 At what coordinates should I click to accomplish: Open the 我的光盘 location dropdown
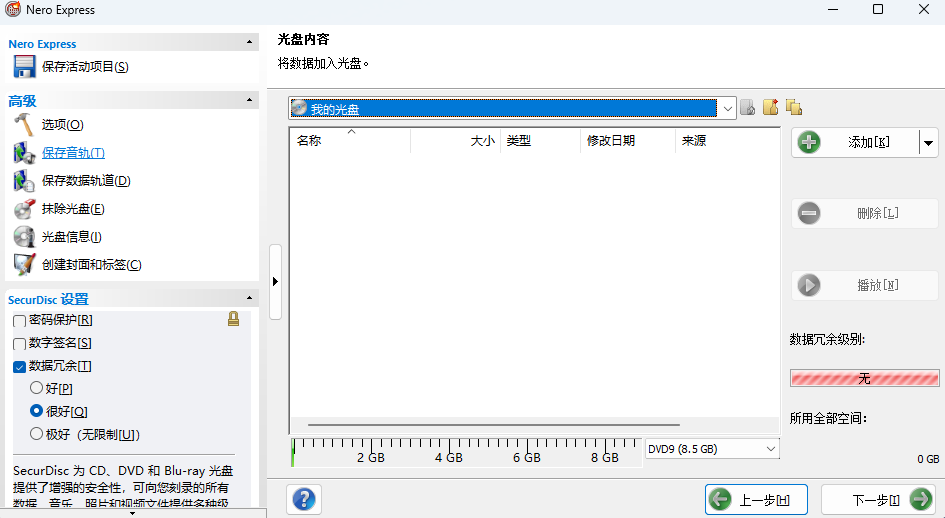click(727, 108)
